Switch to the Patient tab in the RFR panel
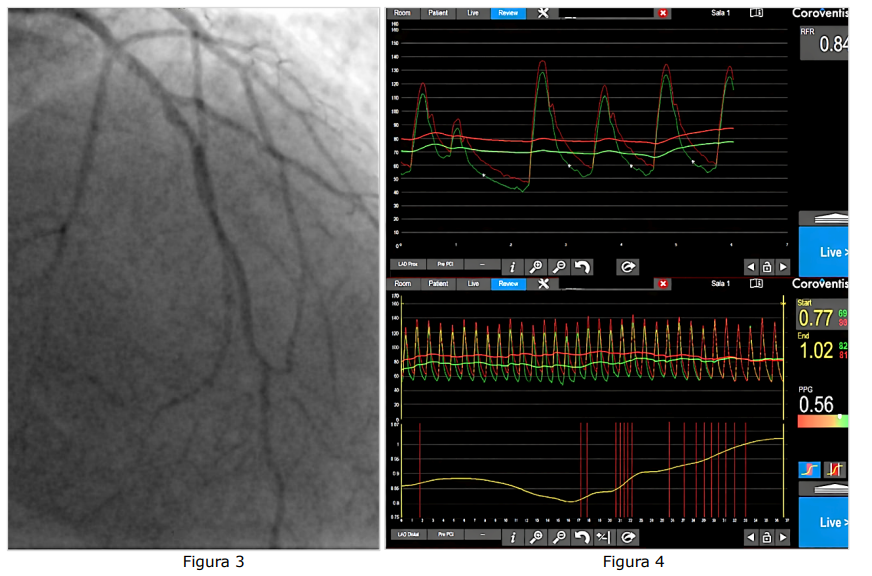The height and width of the screenshot is (576, 872). point(438,13)
